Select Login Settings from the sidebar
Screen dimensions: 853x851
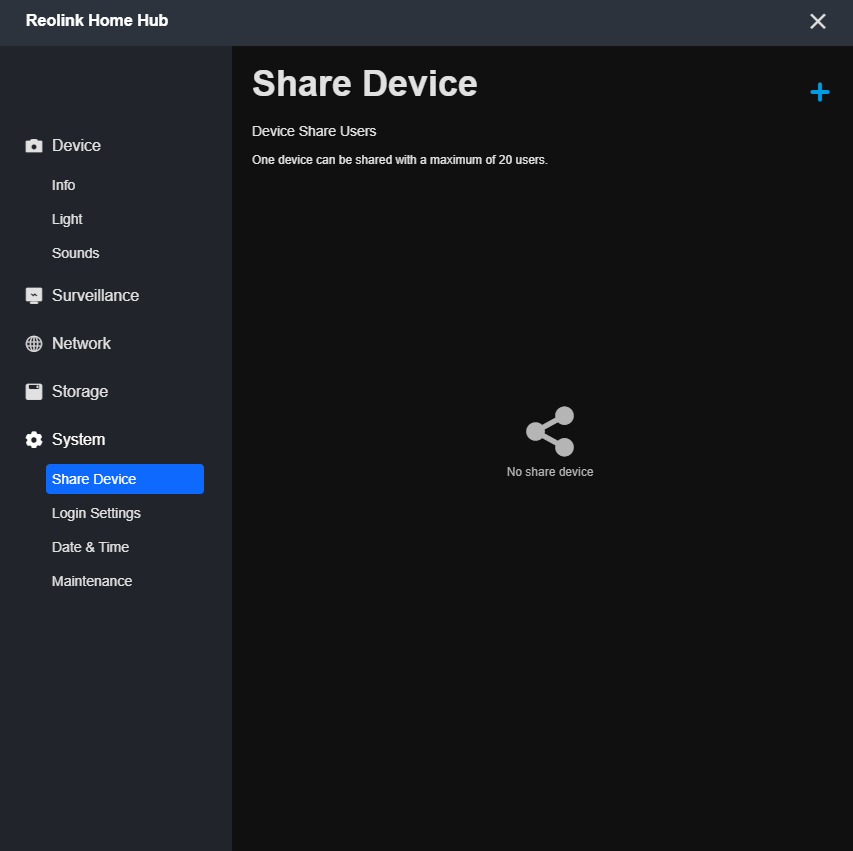coord(96,513)
